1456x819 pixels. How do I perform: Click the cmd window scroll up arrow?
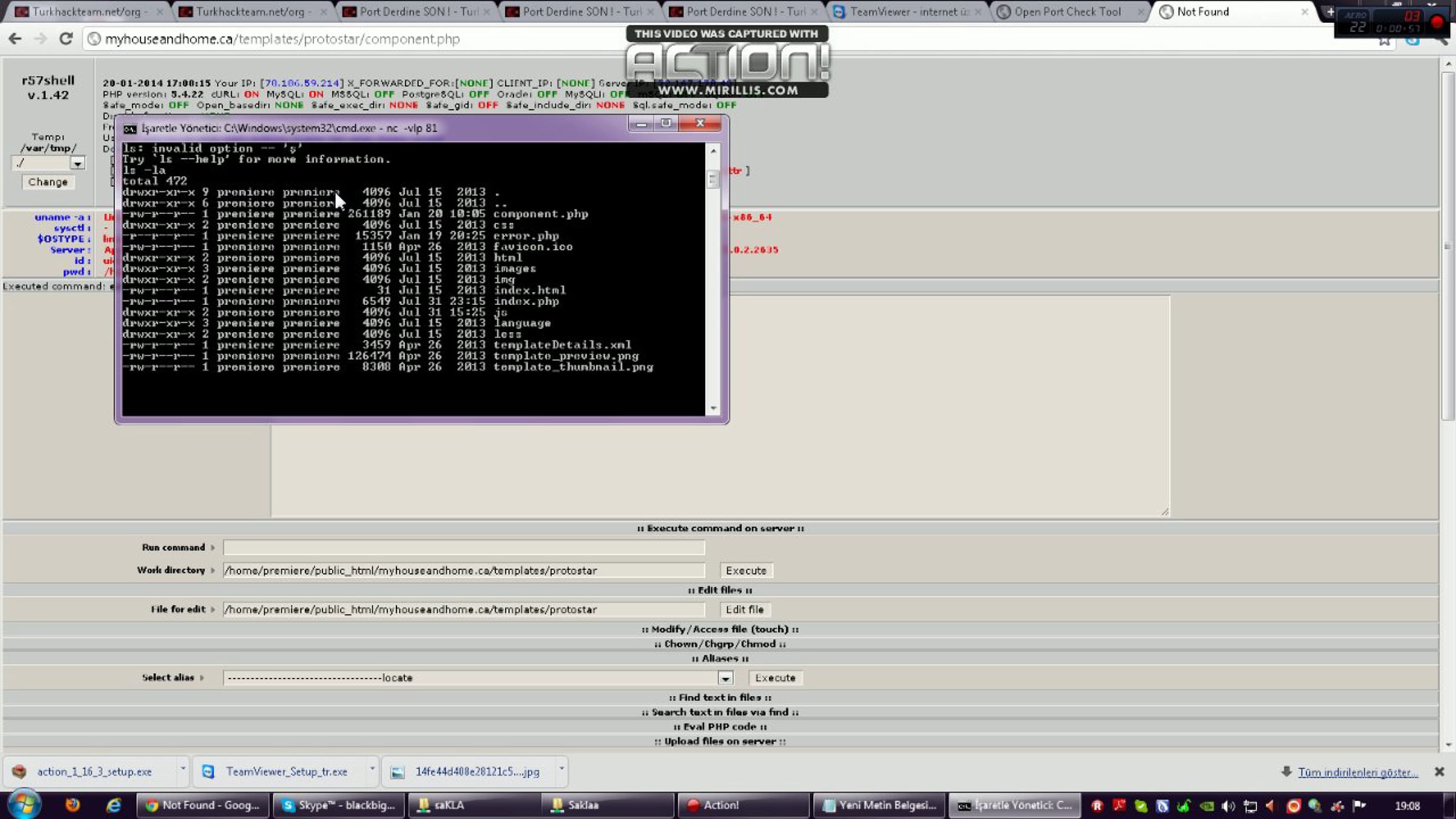tap(713, 150)
